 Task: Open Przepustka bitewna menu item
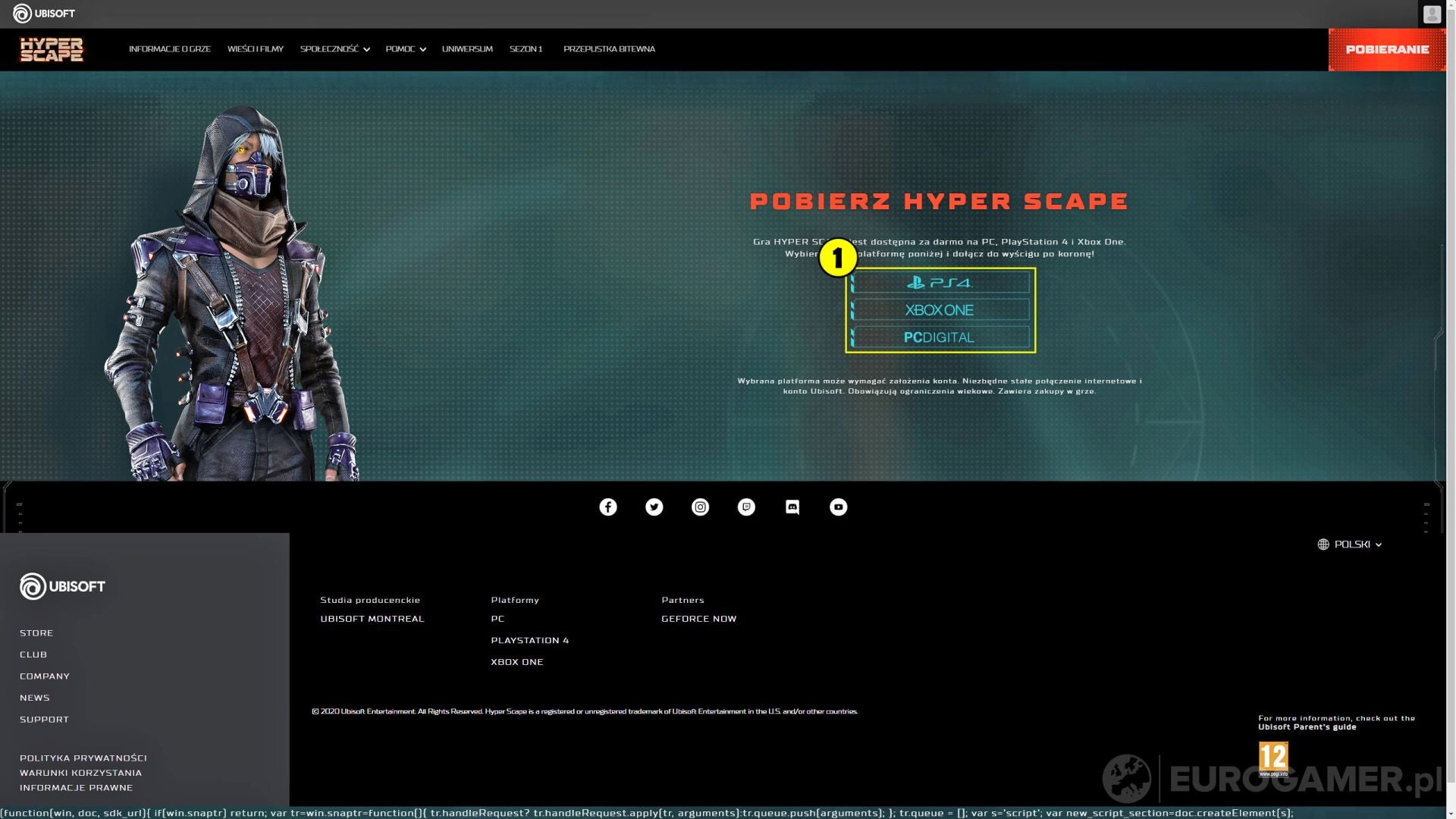pos(609,49)
